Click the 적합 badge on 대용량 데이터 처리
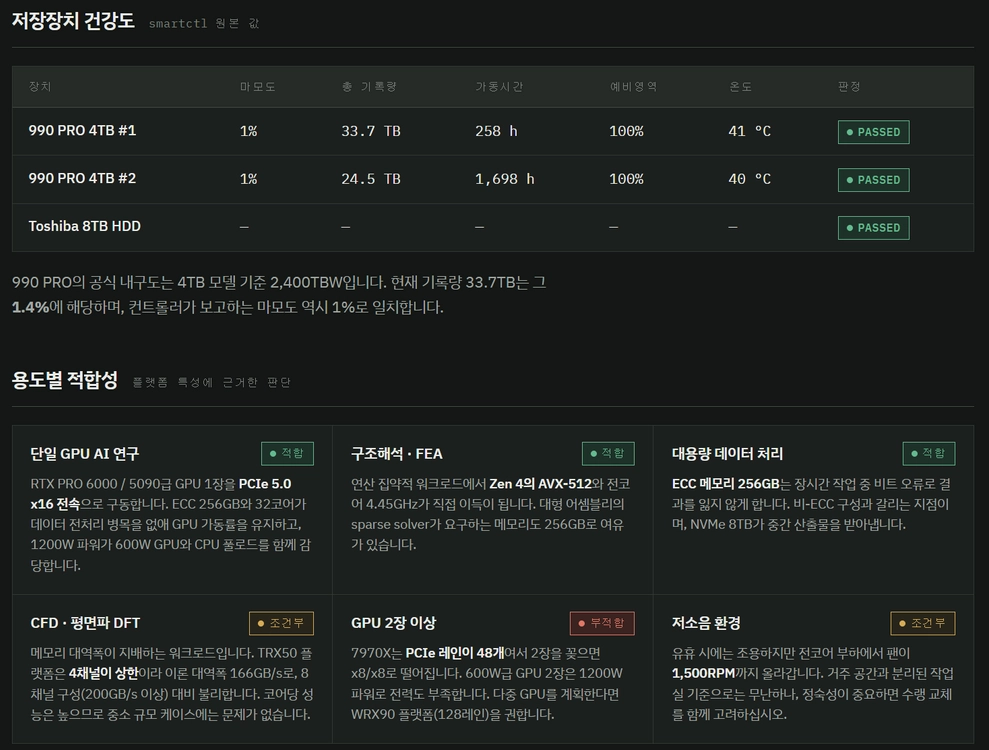Screen dimensions: 989x750 click(928, 454)
